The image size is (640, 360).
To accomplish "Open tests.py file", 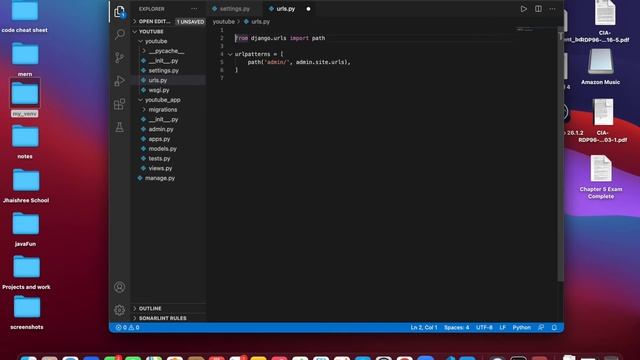I will point(159,159).
